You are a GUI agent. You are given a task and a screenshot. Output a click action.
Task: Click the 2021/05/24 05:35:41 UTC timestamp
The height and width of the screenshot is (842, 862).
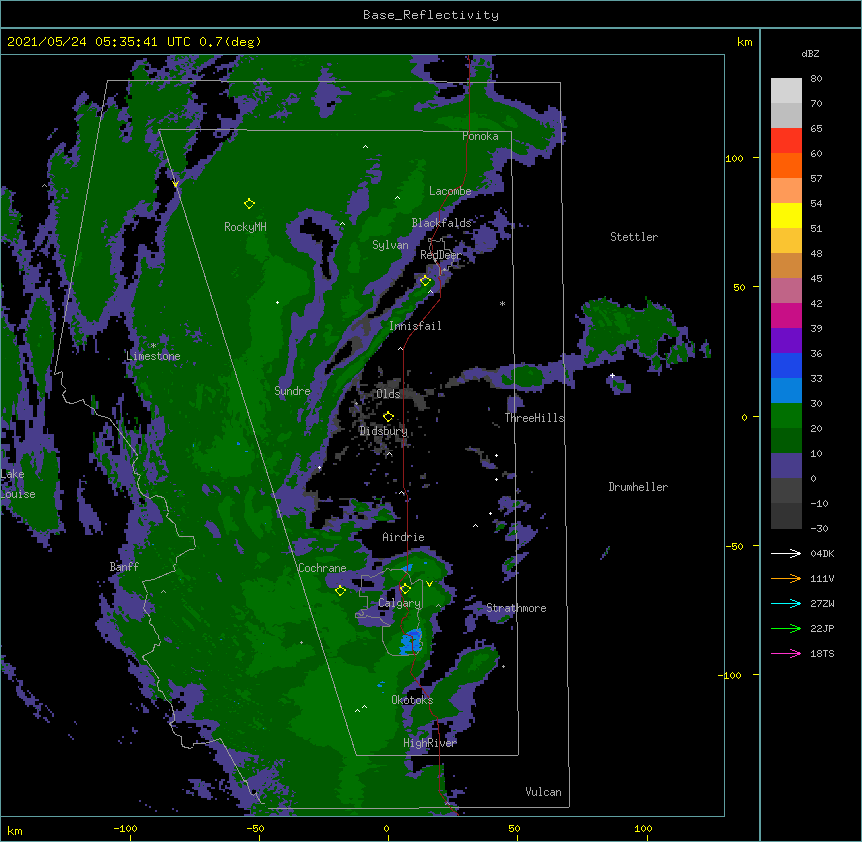click(98, 42)
